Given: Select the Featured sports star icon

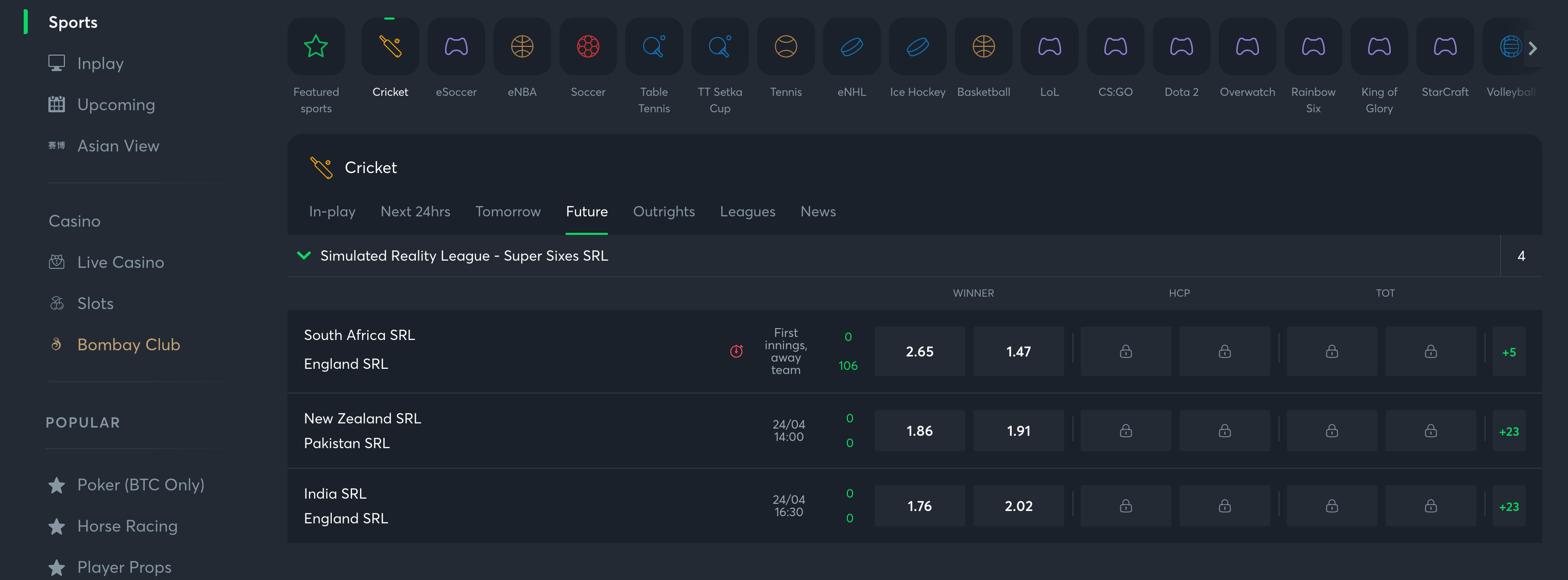Looking at the screenshot, I should coord(316,47).
